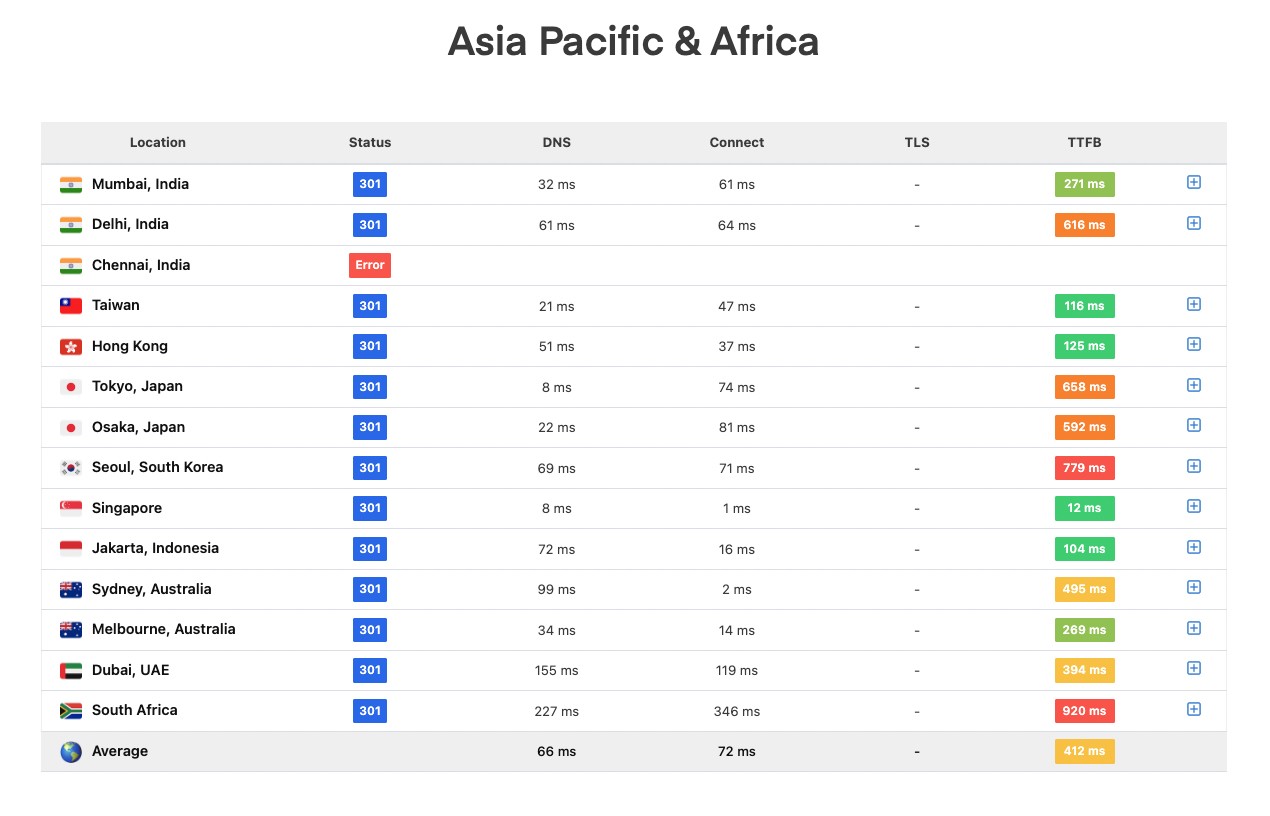
Task: Click the Indonesia flag icon
Action: point(71,549)
